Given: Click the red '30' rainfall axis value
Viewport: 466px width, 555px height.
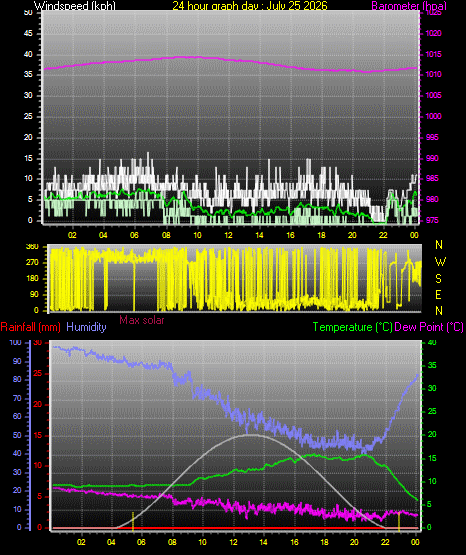Looking at the screenshot, I should point(38,343).
